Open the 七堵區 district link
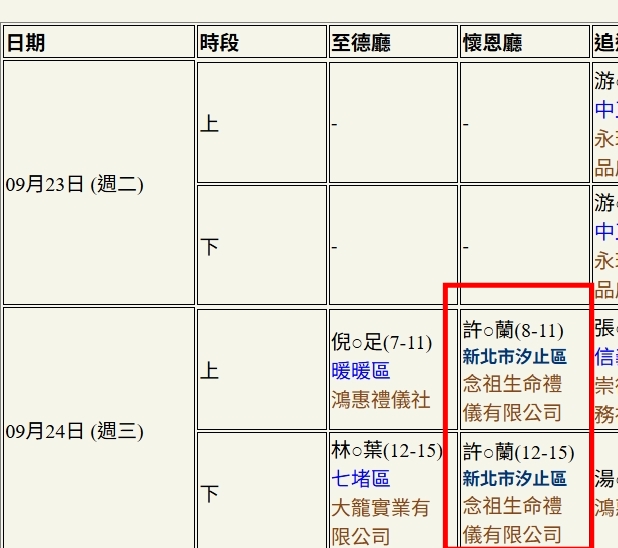 coord(360,479)
